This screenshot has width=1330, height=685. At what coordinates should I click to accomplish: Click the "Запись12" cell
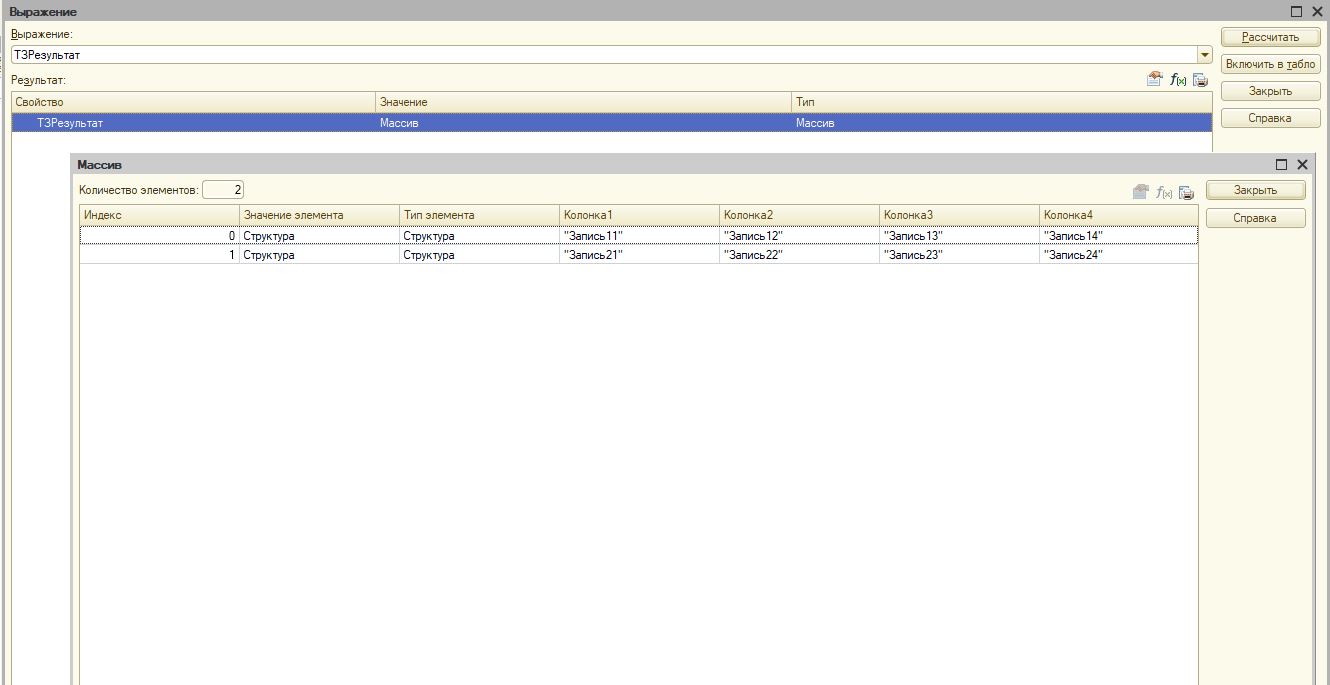click(x=799, y=236)
